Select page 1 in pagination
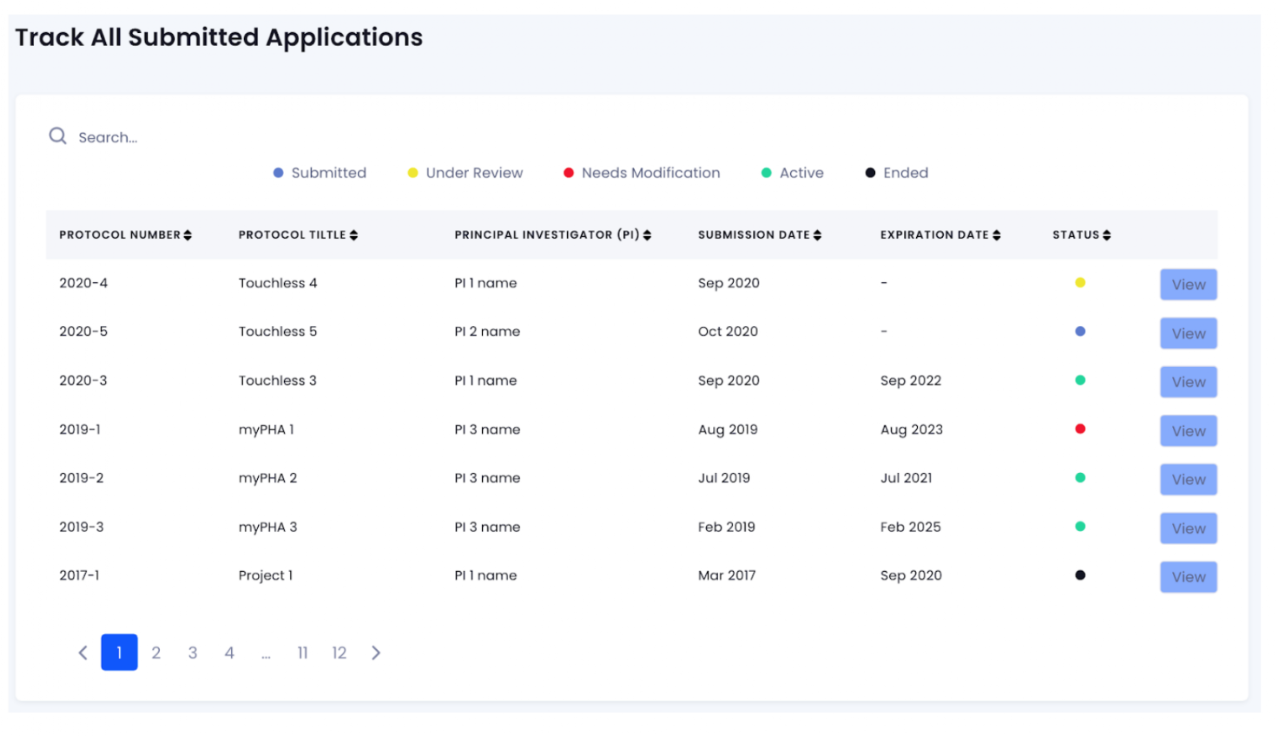Viewport: 1280px width, 736px height. [119, 652]
